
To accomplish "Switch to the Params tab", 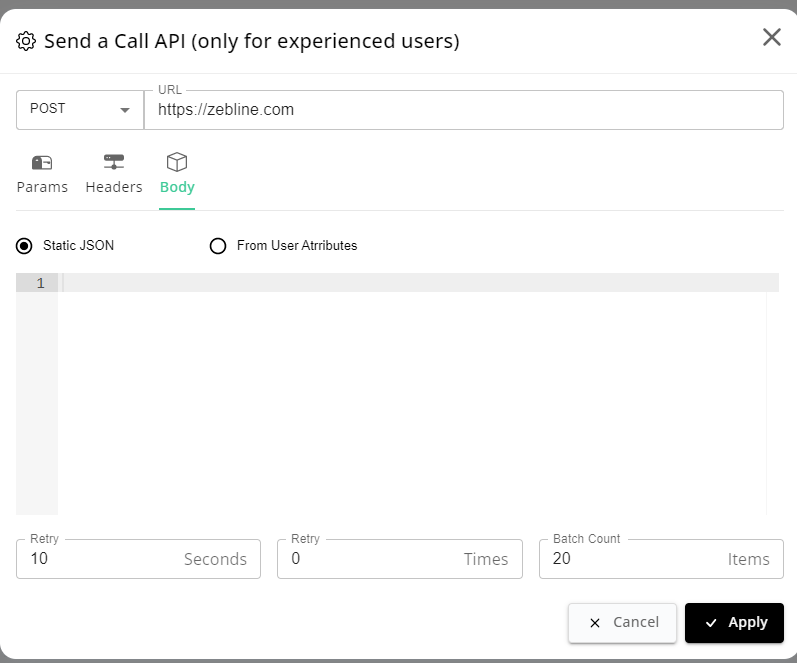I will click(42, 174).
